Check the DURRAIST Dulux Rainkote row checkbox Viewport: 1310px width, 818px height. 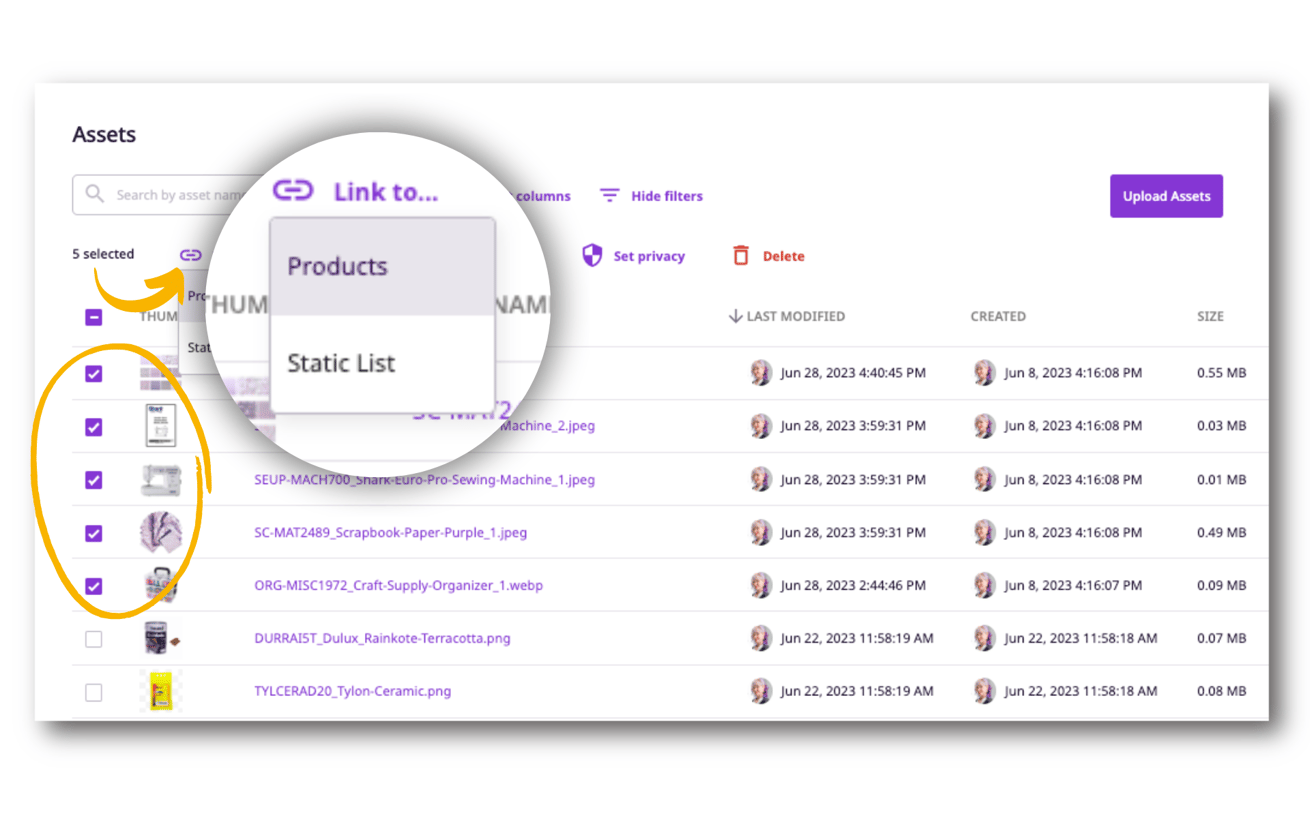pyautogui.click(x=93, y=638)
